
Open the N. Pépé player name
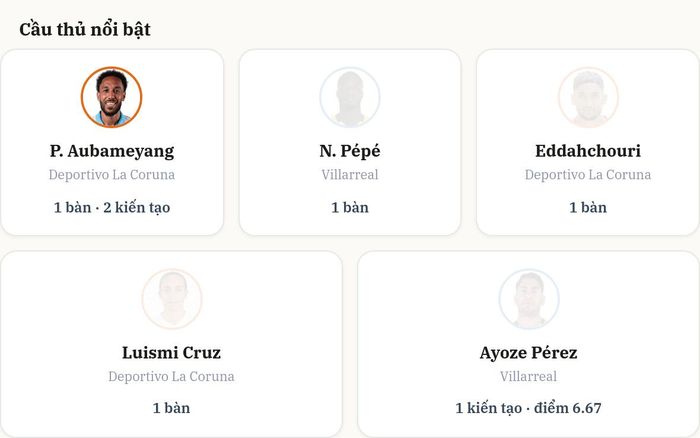click(x=350, y=151)
